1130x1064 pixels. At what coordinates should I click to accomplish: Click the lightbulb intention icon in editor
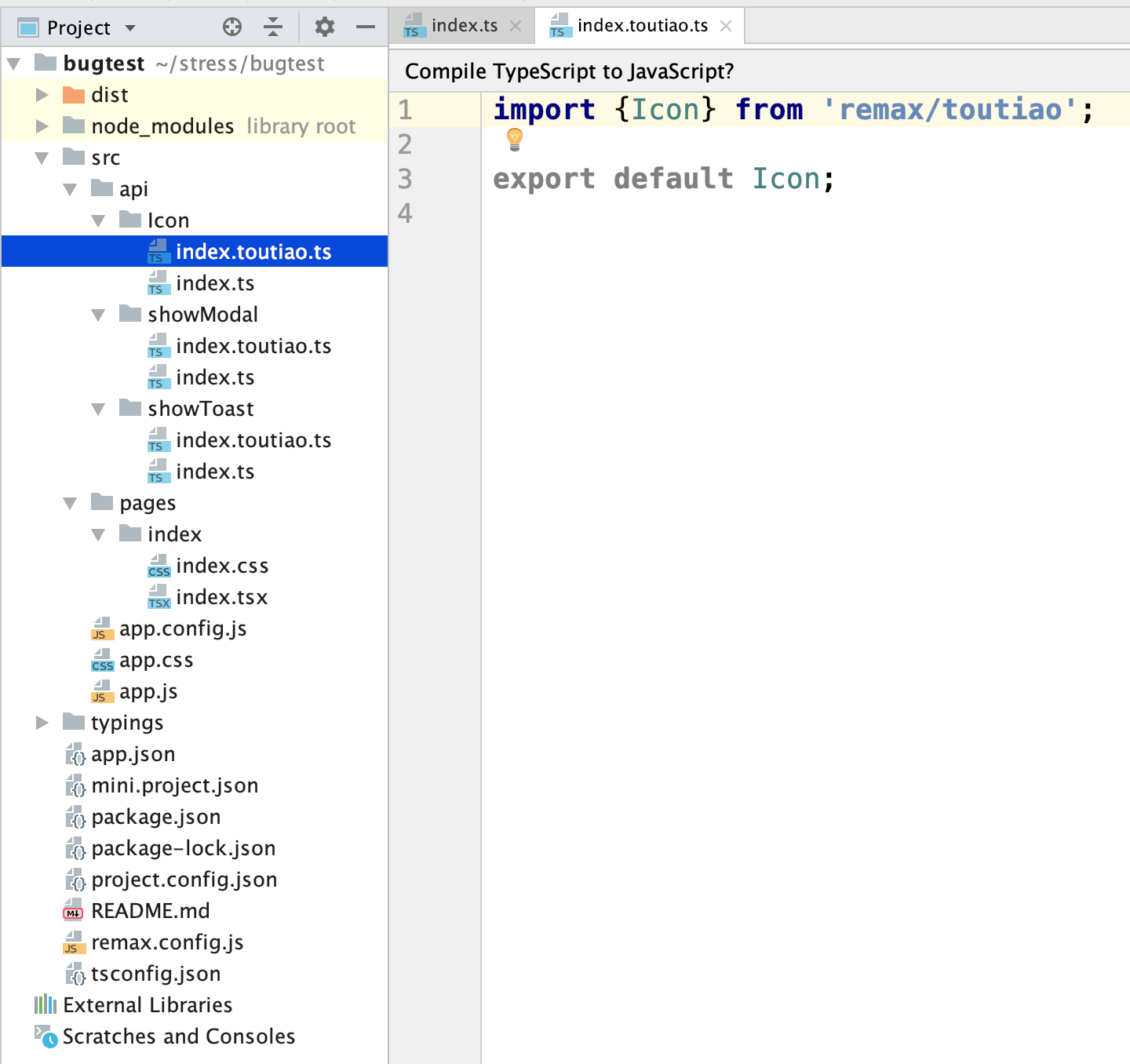point(515,140)
